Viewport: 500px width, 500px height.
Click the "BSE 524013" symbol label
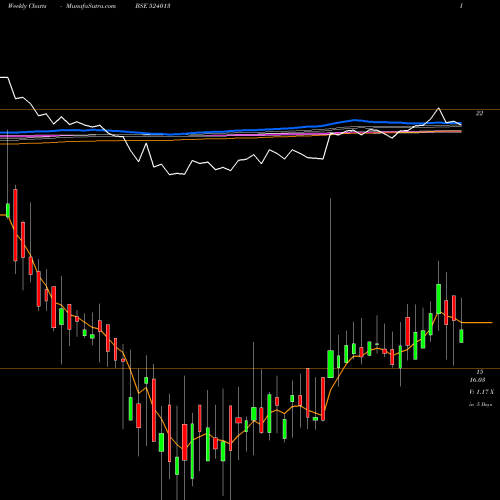(x=153, y=6)
